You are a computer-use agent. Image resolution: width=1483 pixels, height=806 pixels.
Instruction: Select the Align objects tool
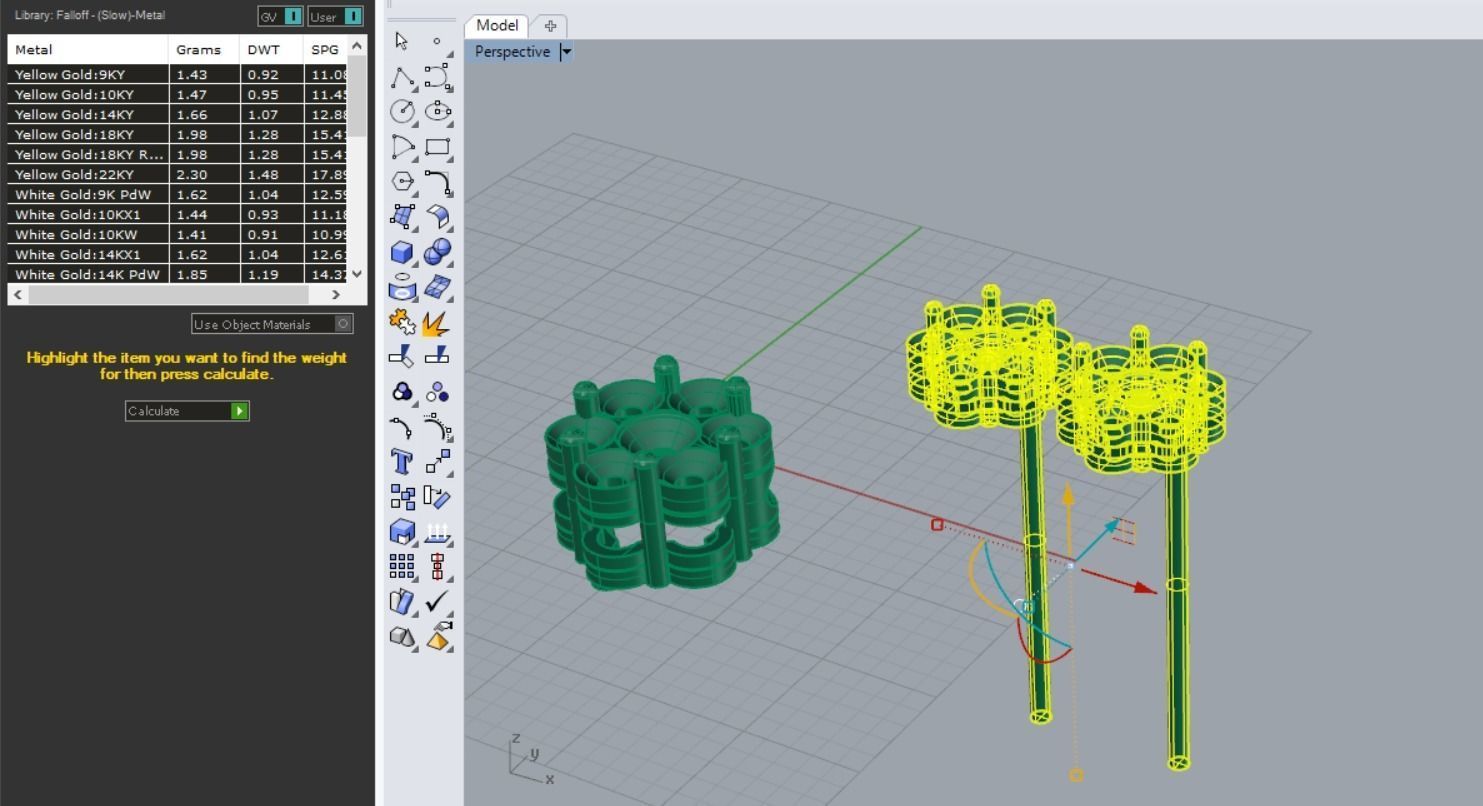437,567
